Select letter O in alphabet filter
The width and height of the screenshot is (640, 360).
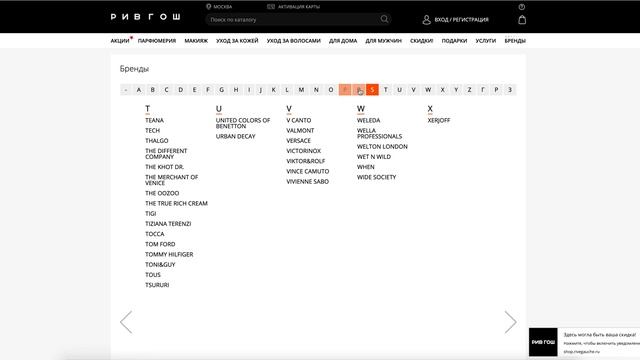[331, 90]
